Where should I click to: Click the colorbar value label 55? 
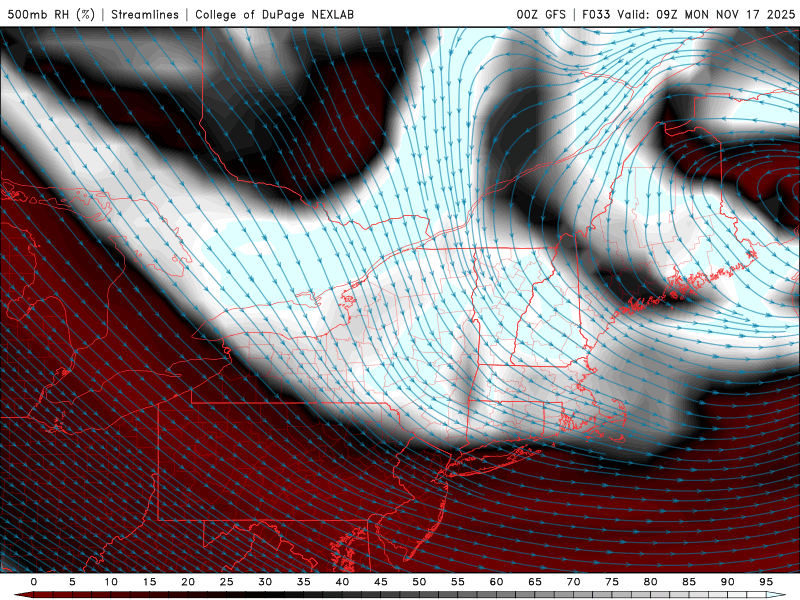(x=458, y=582)
